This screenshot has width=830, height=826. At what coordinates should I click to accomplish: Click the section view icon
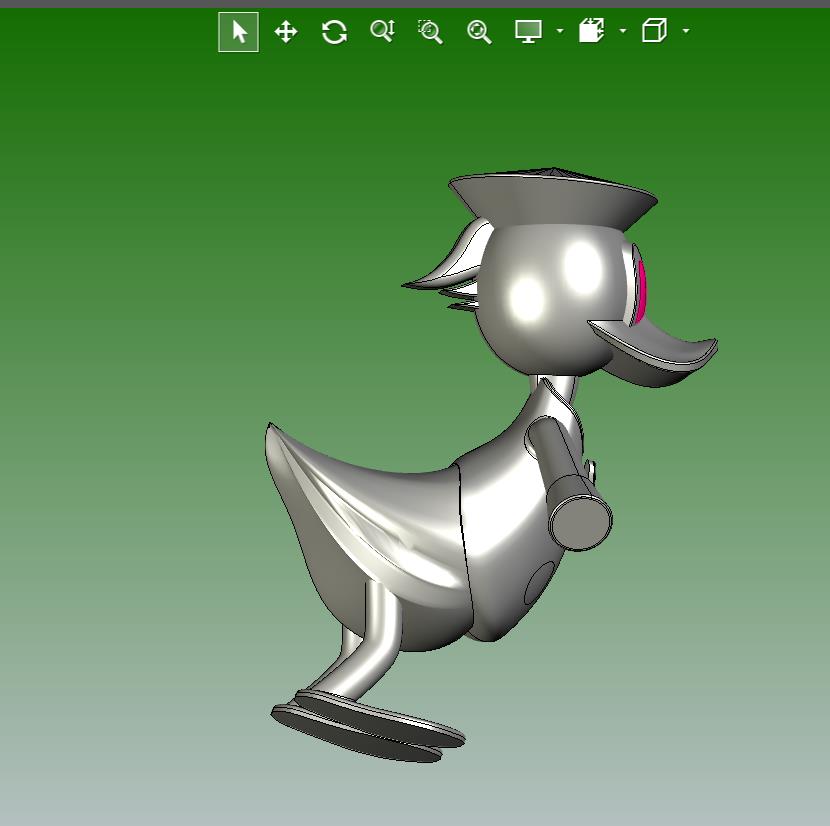click(591, 31)
